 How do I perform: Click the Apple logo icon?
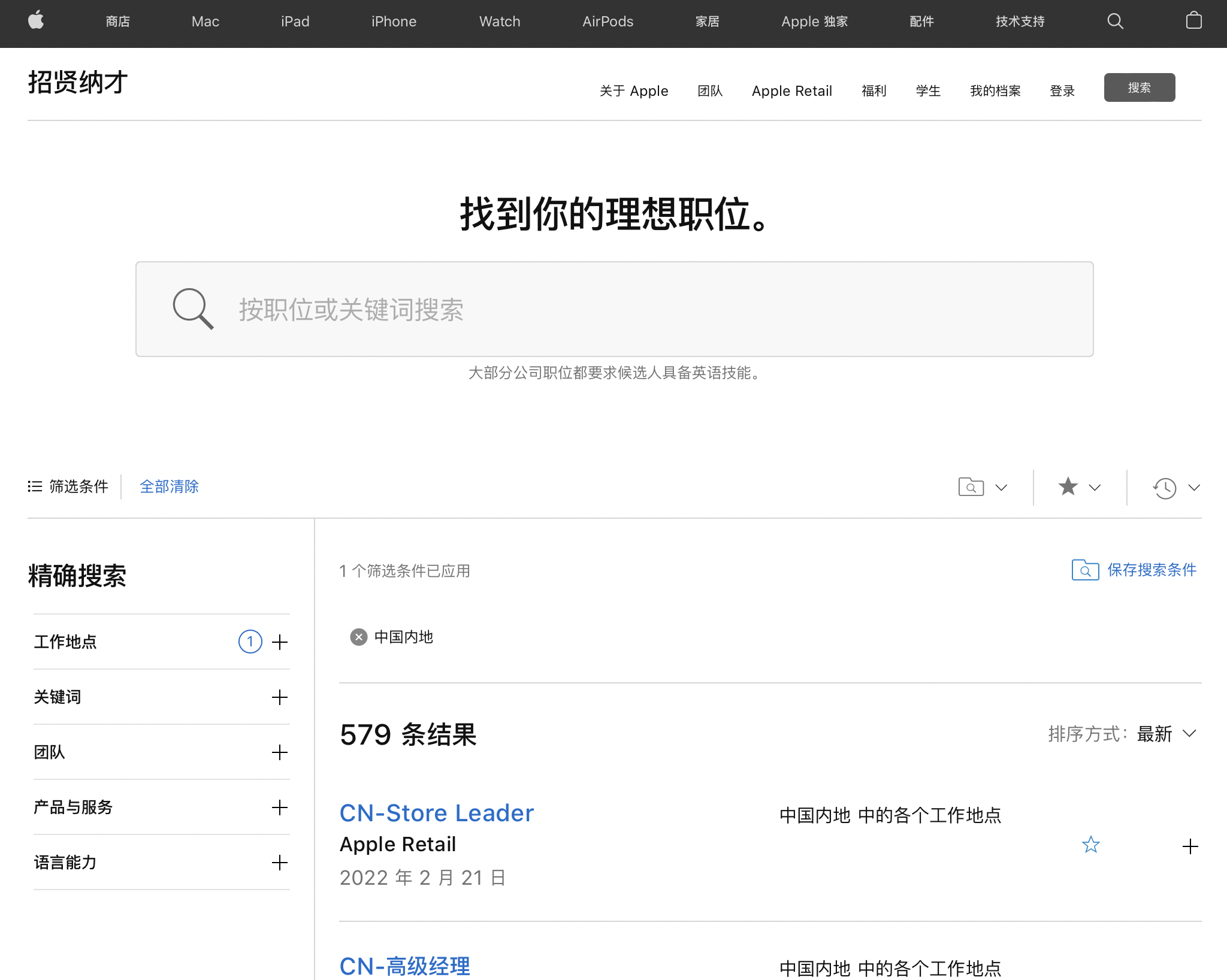(36, 21)
